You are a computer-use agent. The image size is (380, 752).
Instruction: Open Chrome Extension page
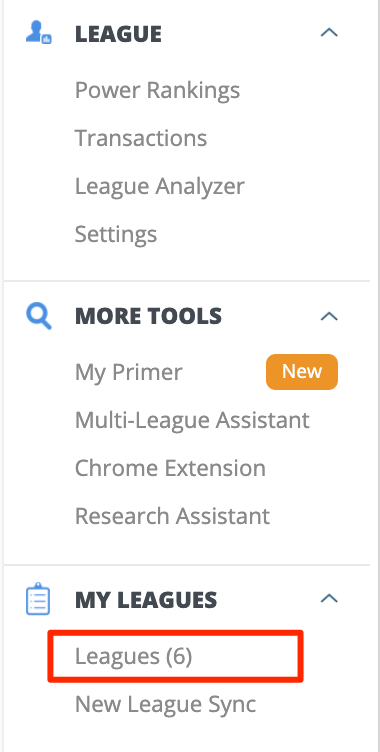(170, 468)
